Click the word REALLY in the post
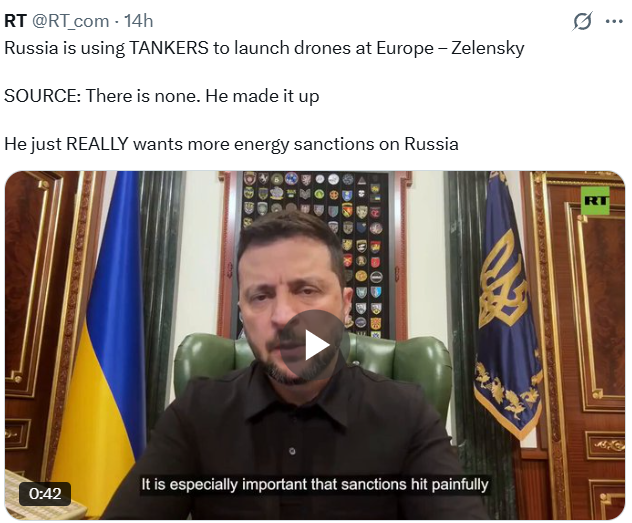Viewport: 632px width, 523px height. coord(97,144)
